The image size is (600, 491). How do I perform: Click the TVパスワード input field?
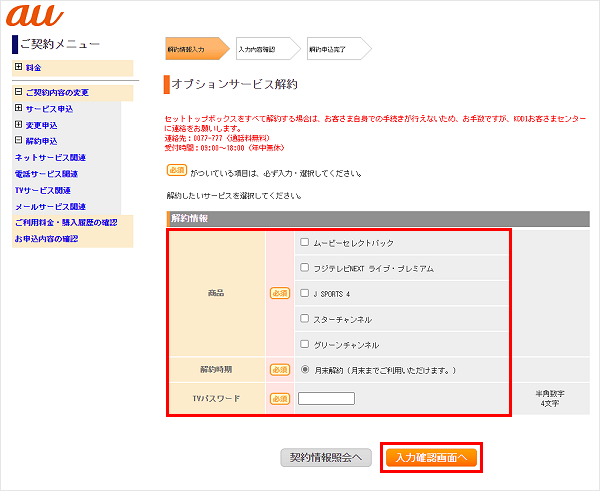click(x=326, y=398)
